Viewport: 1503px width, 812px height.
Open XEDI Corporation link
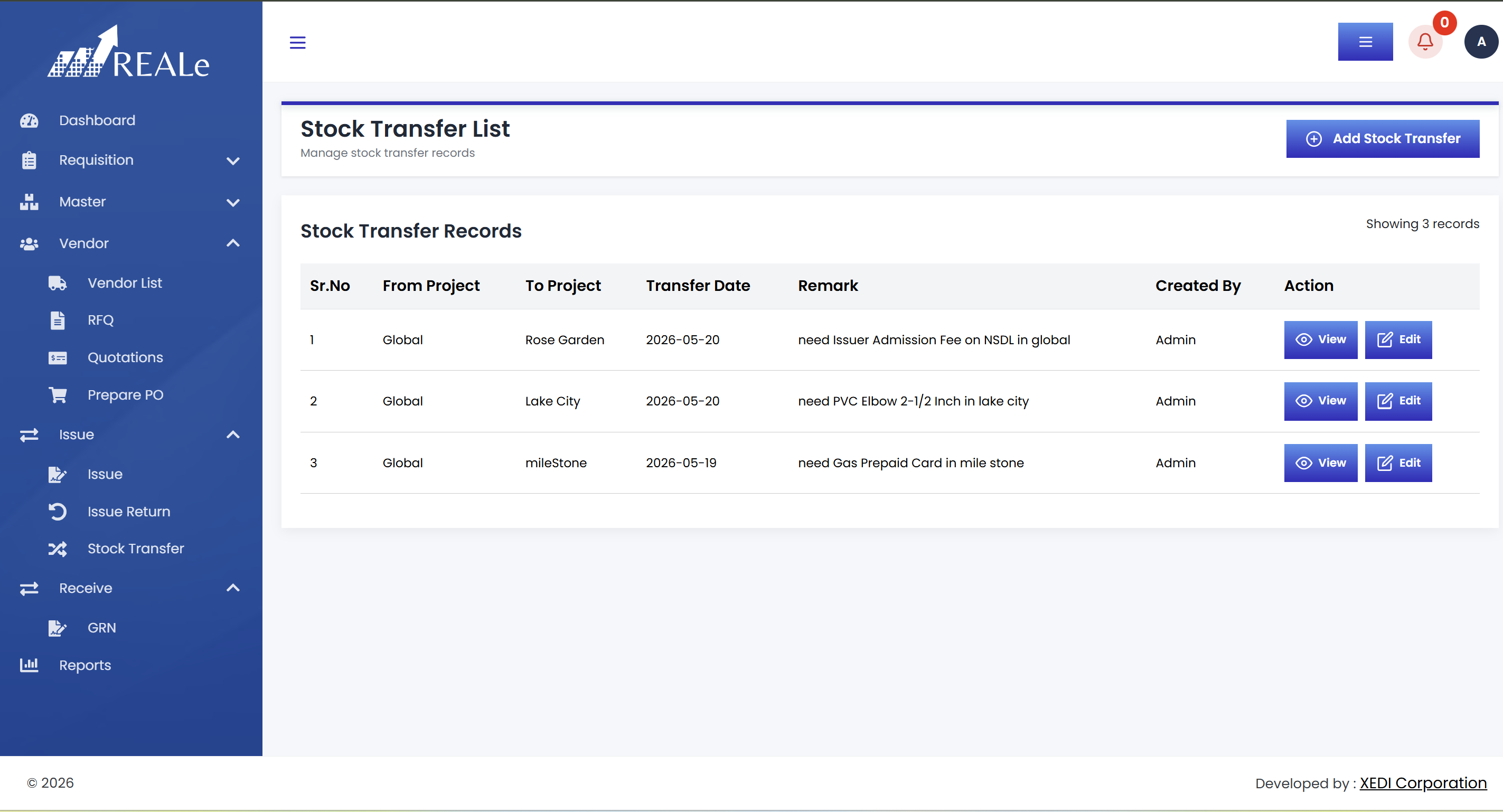[1423, 783]
